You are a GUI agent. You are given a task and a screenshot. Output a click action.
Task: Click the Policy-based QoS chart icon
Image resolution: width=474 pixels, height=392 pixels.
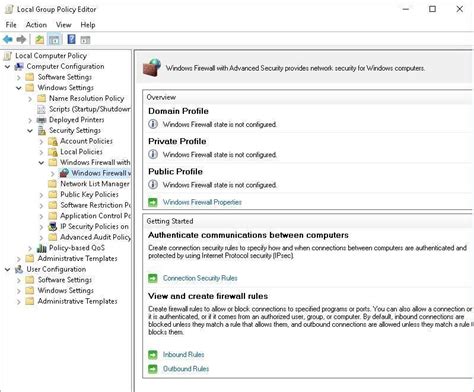click(42, 248)
